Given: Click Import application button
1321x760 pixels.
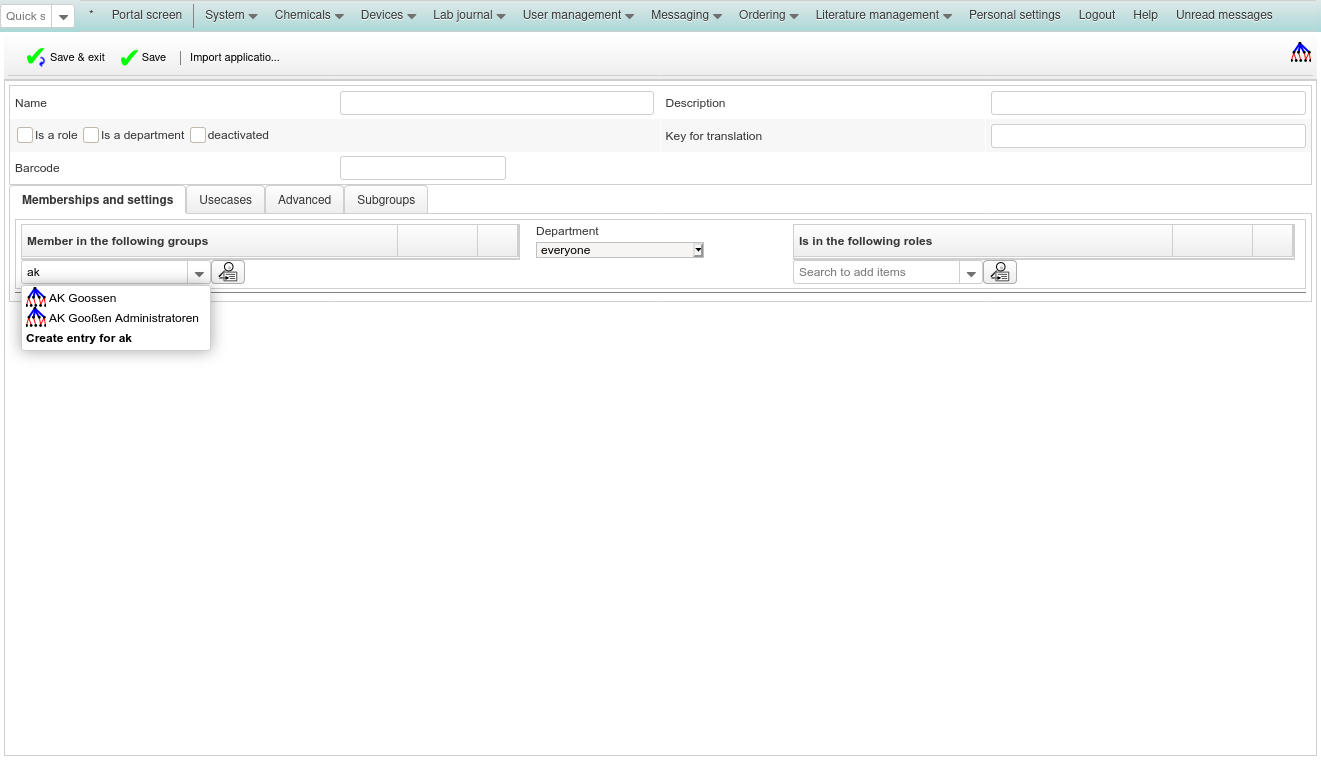Looking at the screenshot, I should coord(235,58).
